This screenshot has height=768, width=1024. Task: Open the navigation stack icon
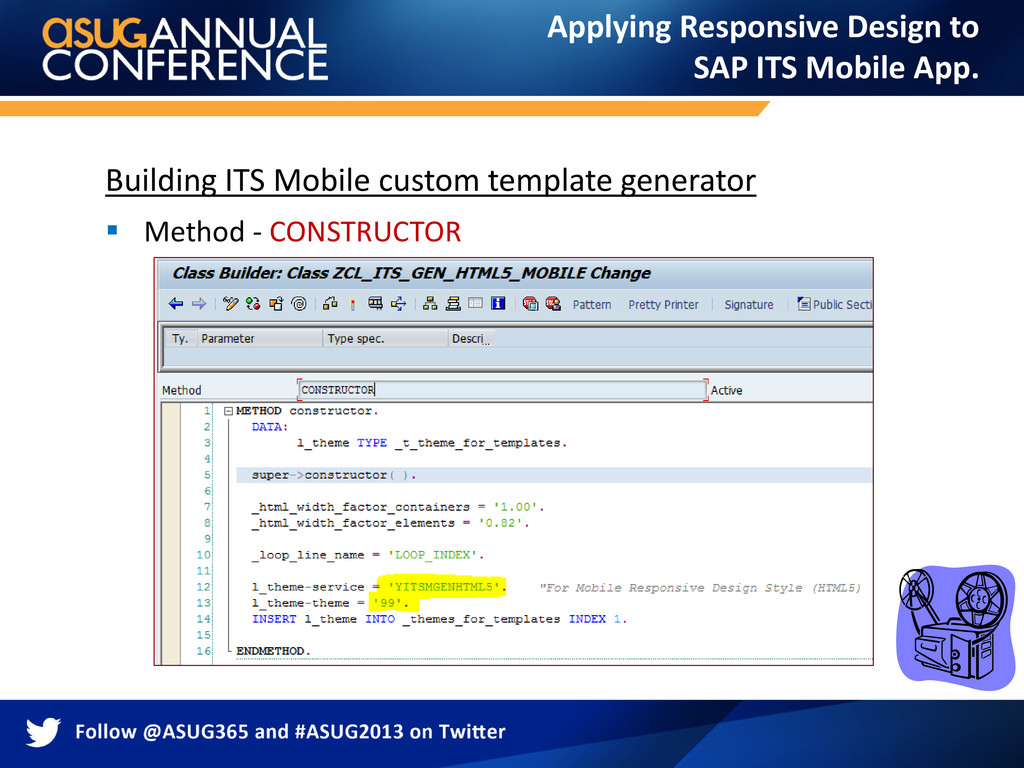click(x=453, y=304)
